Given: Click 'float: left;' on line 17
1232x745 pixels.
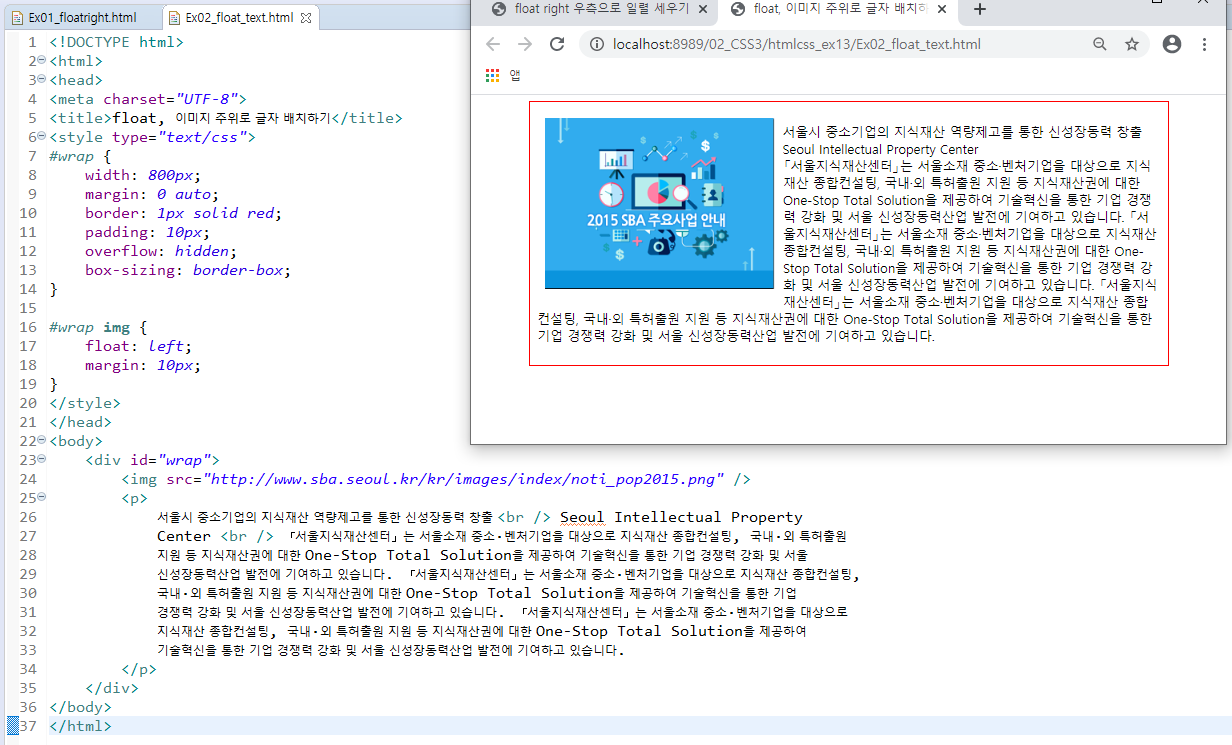Looking at the screenshot, I should (x=138, y=346).
